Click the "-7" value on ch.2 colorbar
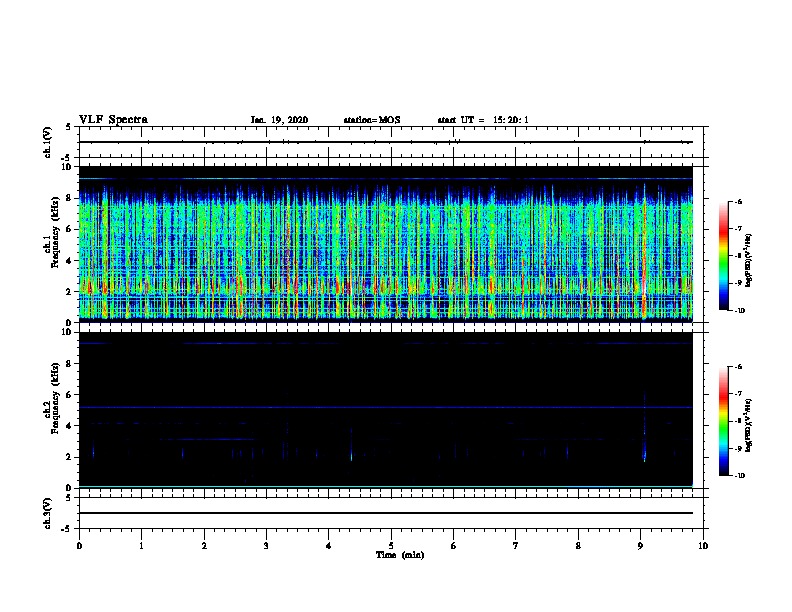This screenshot has width=792, height=612. [x=738, y=394]
